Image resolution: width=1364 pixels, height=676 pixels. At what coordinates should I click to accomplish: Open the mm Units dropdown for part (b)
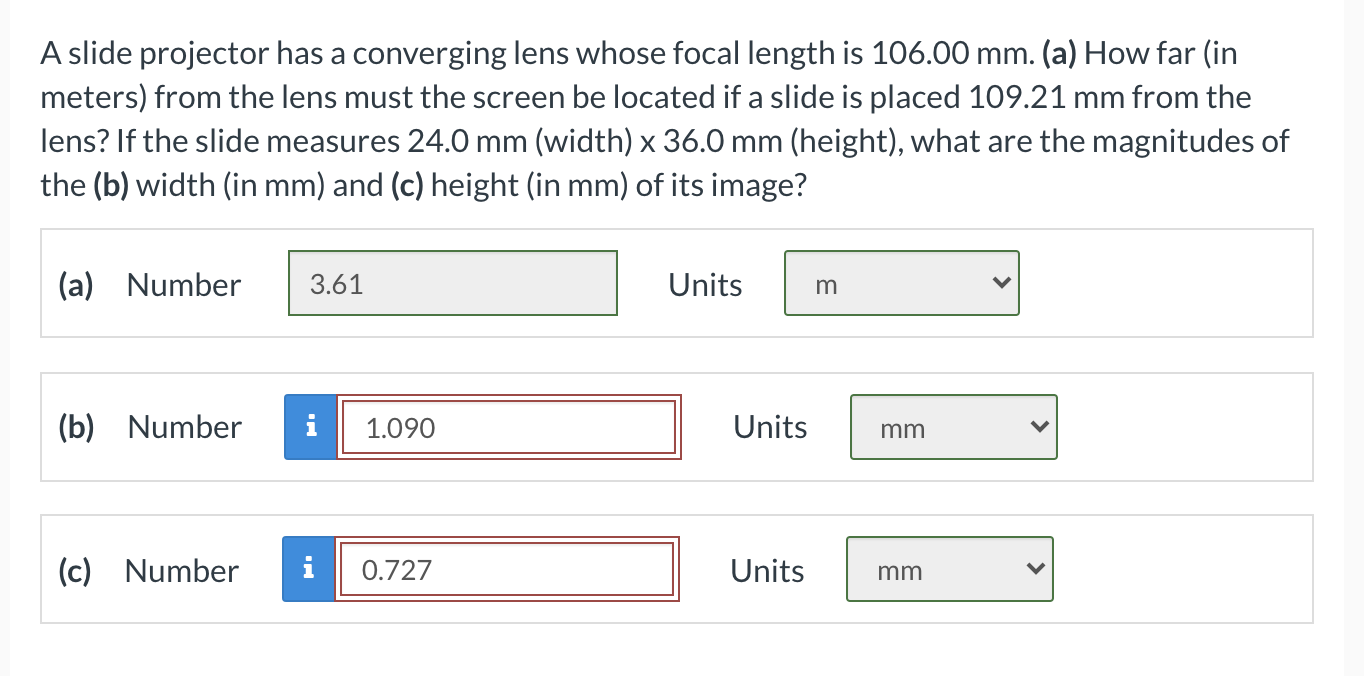pyautogui.click(x=952, y=427)
